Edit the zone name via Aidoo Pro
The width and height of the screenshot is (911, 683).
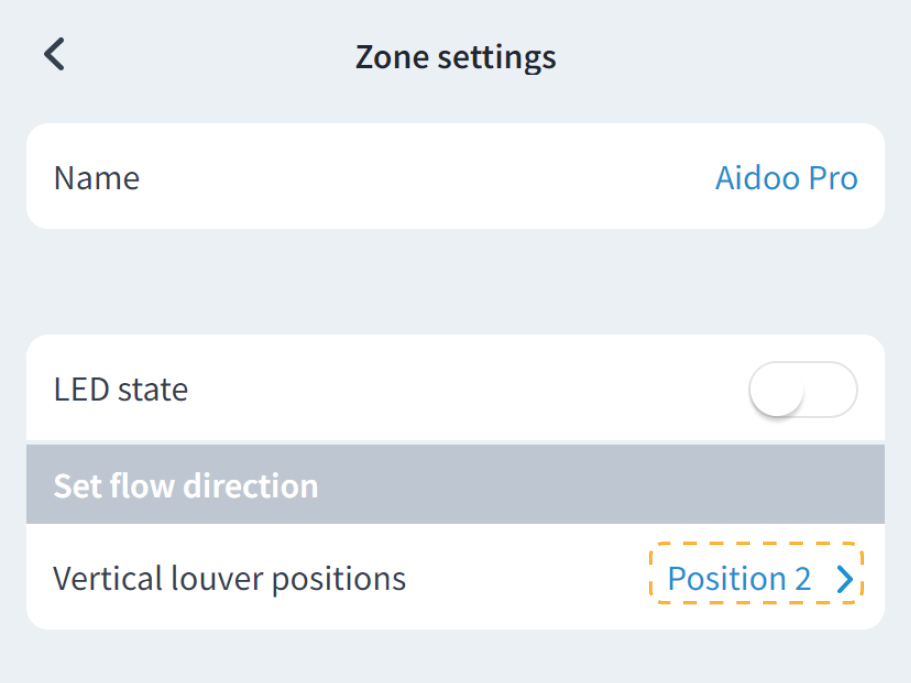click(x=786, y=178)
